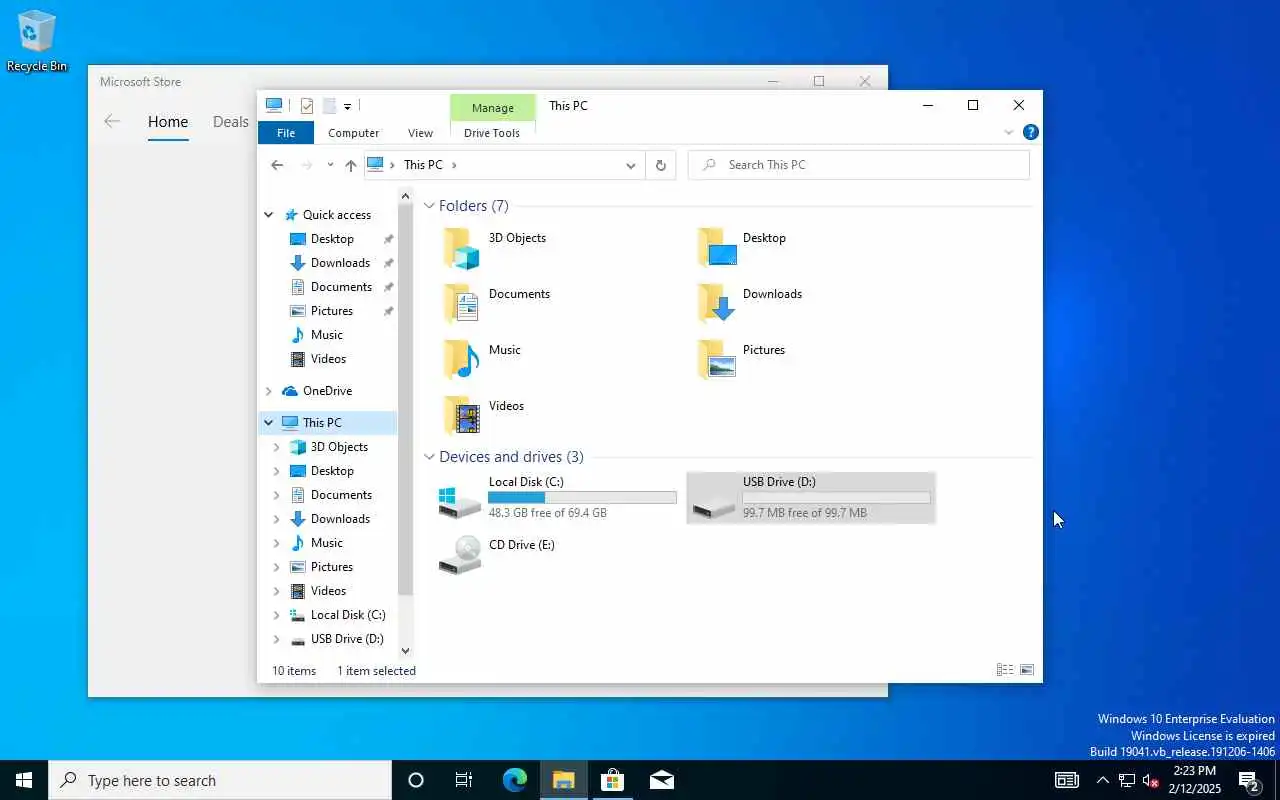1280x800 pixels.
Task: Open the Recycle Bin desktop icon
Action: pos(36,41)
